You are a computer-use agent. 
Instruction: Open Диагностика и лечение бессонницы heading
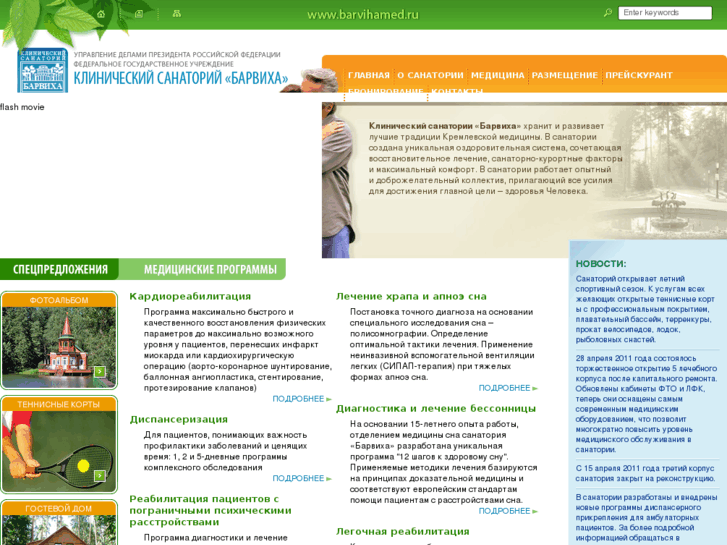coord(436,409)
